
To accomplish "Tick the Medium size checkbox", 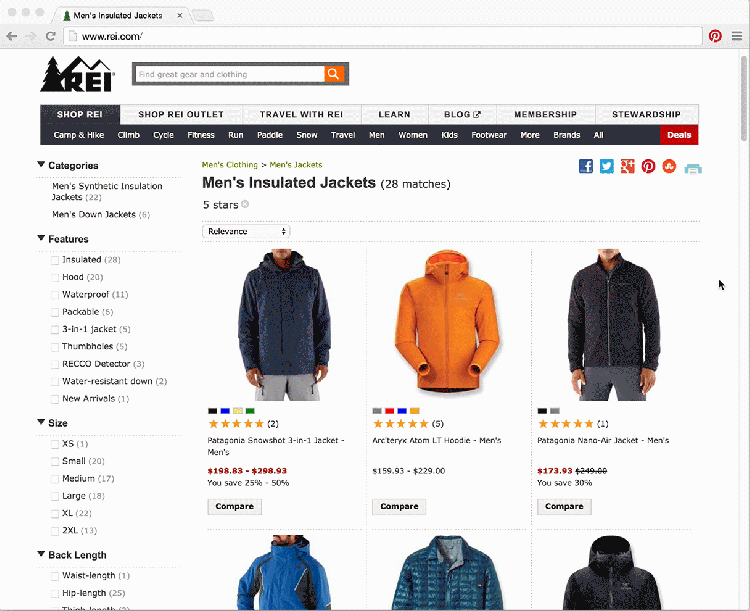I will (55, 479).
